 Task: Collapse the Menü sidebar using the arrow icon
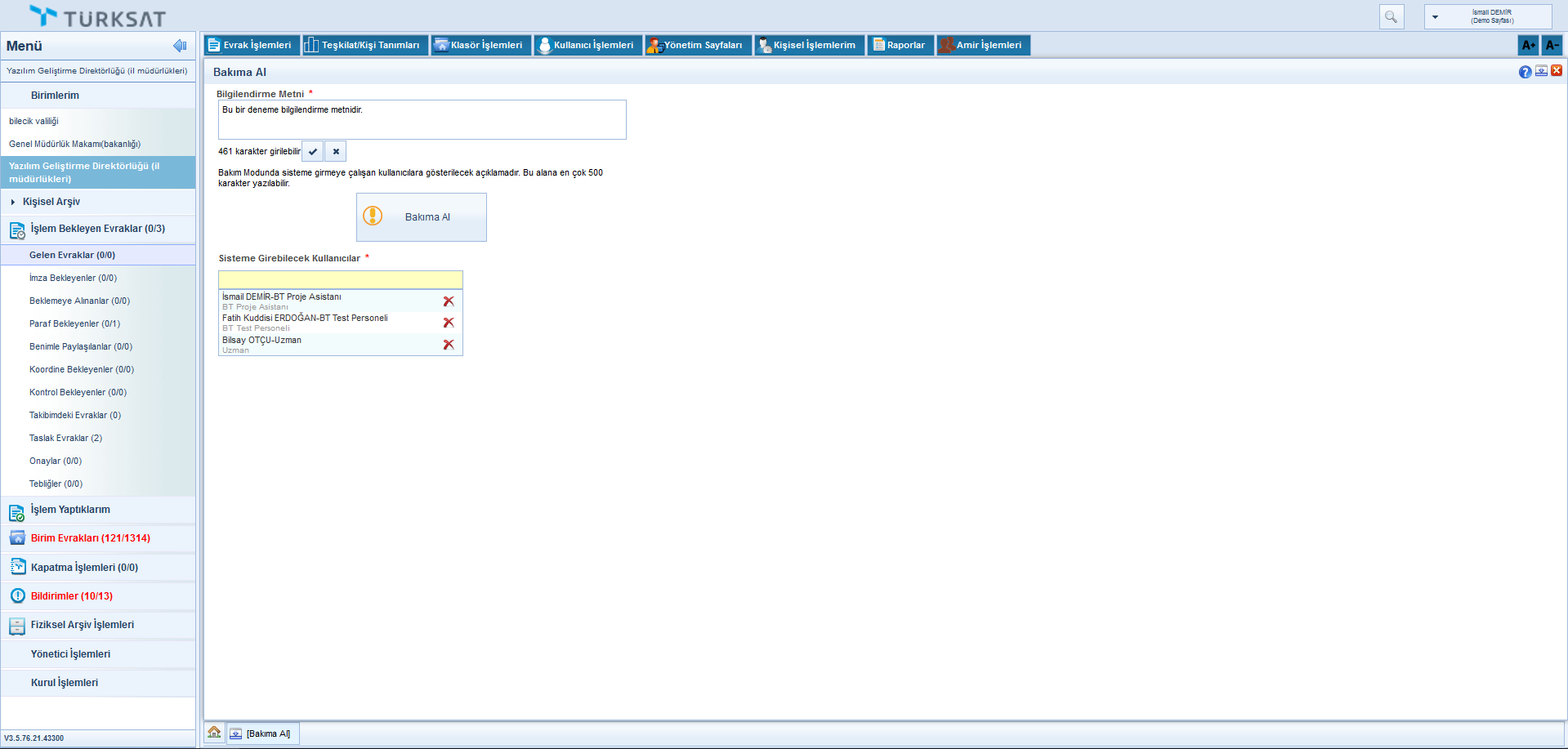point(180,46)
